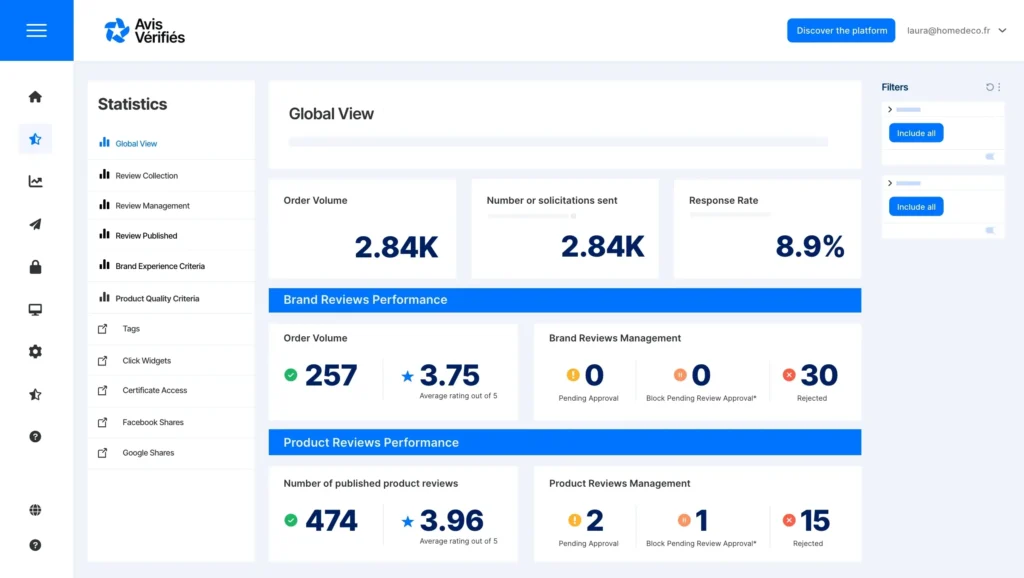Open the Certificate Access link
Image resolution: width=1024 pixels, height=578 pixels.
click(155, 391)
